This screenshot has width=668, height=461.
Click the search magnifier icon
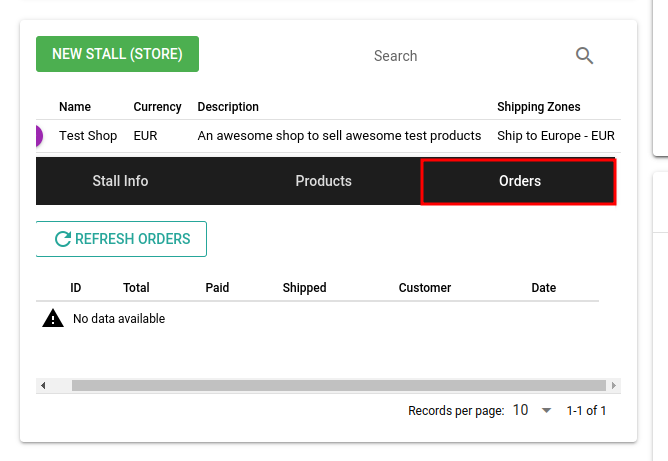[x=585, y=56]
